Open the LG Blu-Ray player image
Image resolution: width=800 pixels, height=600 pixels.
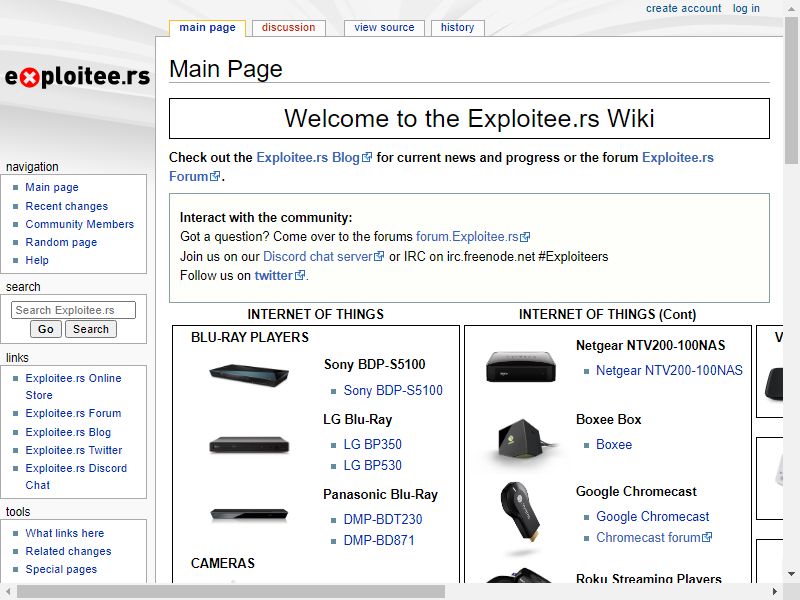tap(249, 445)
